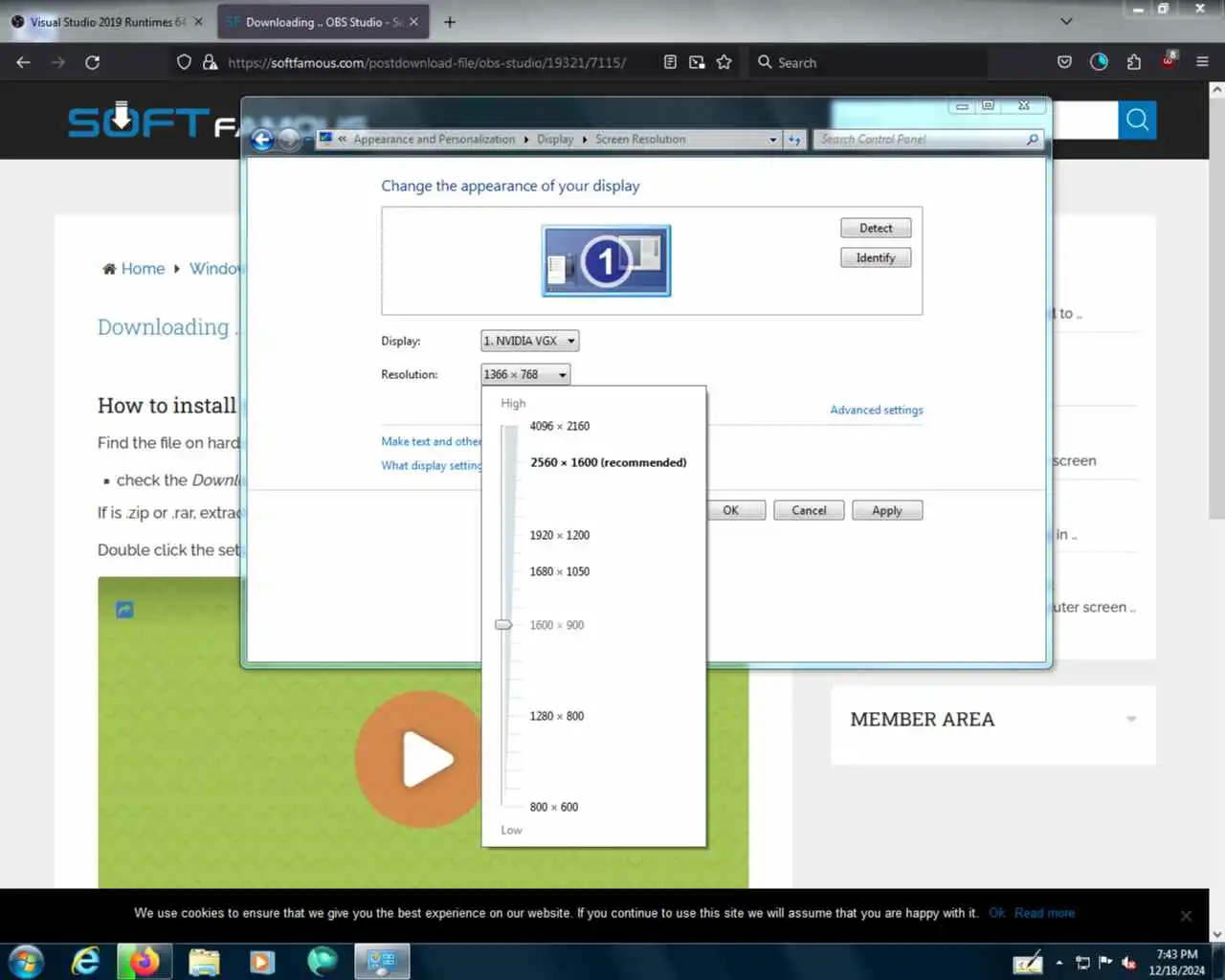The image size is (1225, 980).
Task: Open a new tab with plus icon
Action: point(449,22)
